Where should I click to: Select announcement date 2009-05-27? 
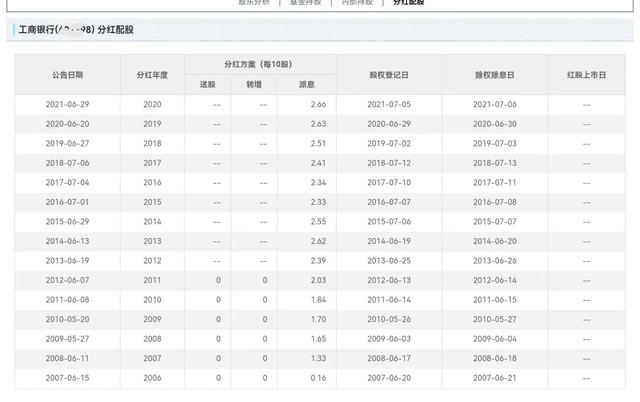pos(67,339)
